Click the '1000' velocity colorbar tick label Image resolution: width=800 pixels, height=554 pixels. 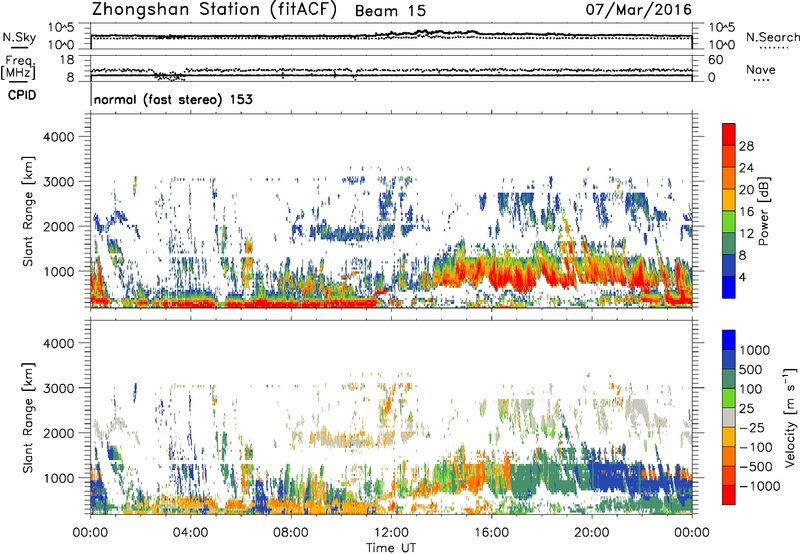coord(755,350)
